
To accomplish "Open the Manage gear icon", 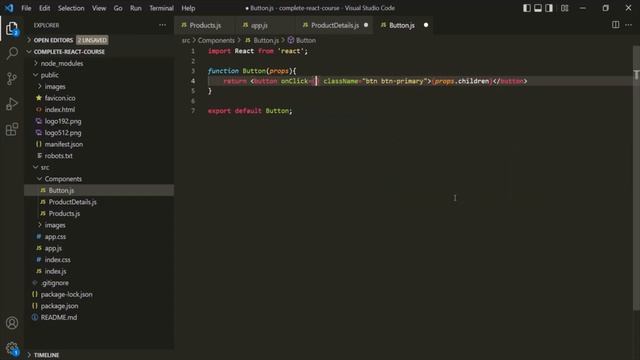I will coord(12,348).
